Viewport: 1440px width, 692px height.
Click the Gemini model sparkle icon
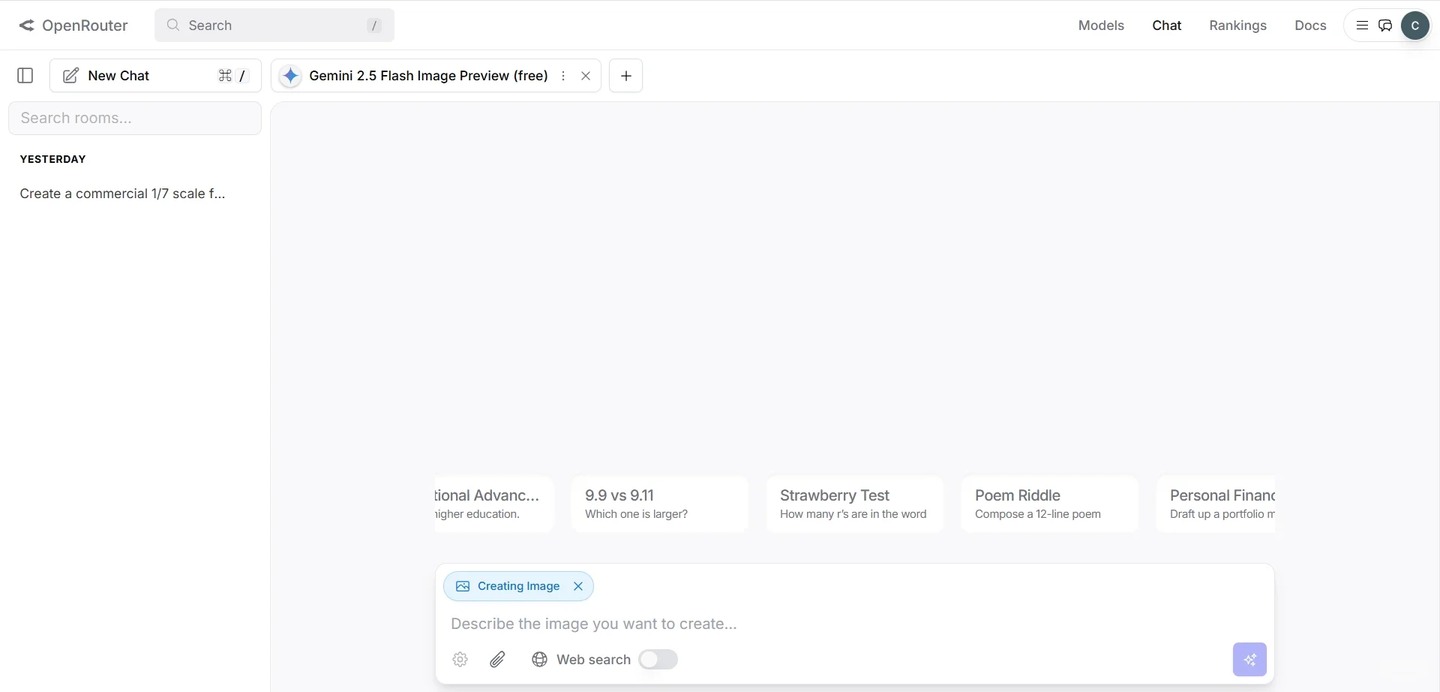pos(290,76)
